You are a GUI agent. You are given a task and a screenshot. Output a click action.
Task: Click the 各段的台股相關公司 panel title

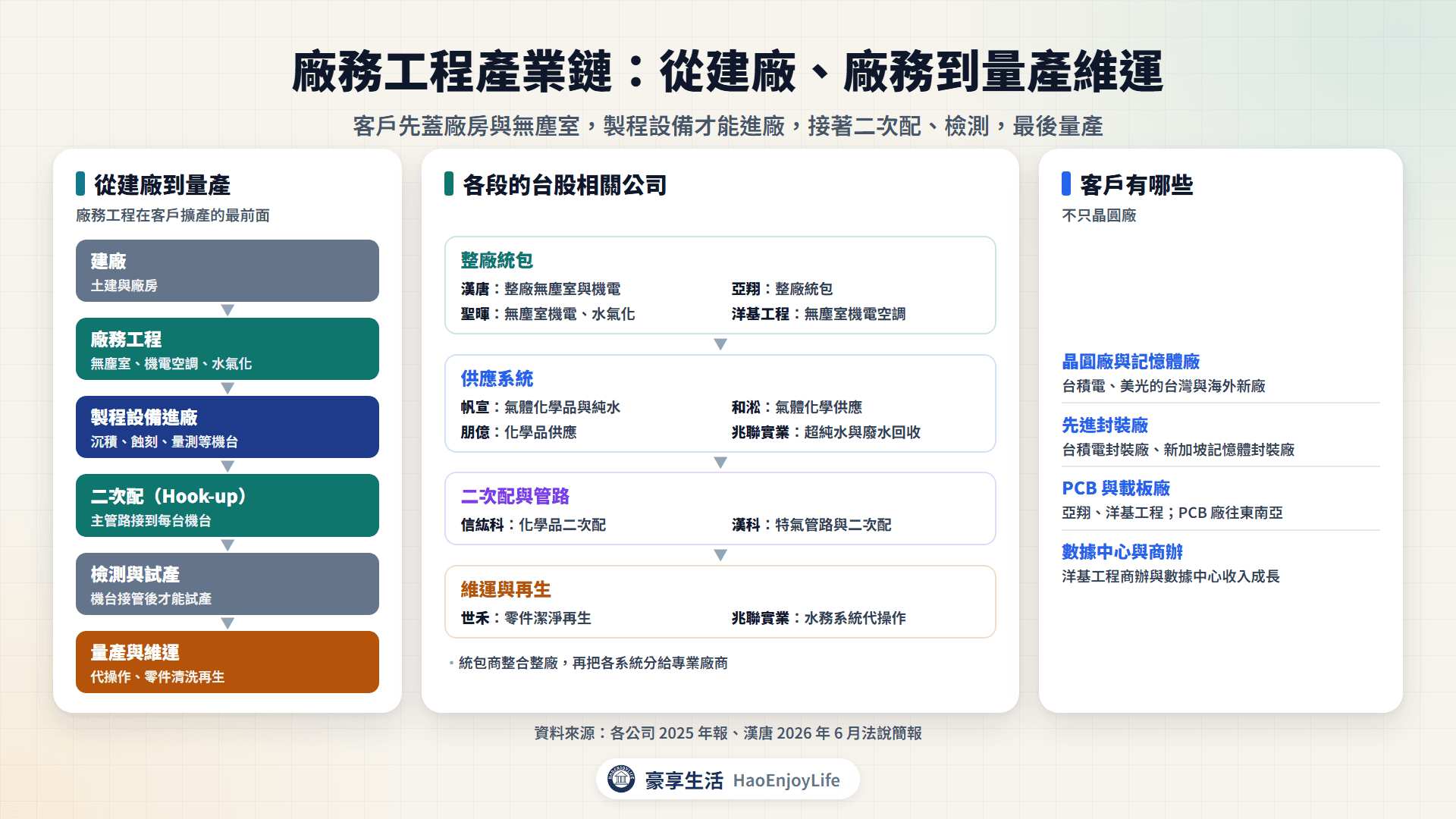pos(564,185)
